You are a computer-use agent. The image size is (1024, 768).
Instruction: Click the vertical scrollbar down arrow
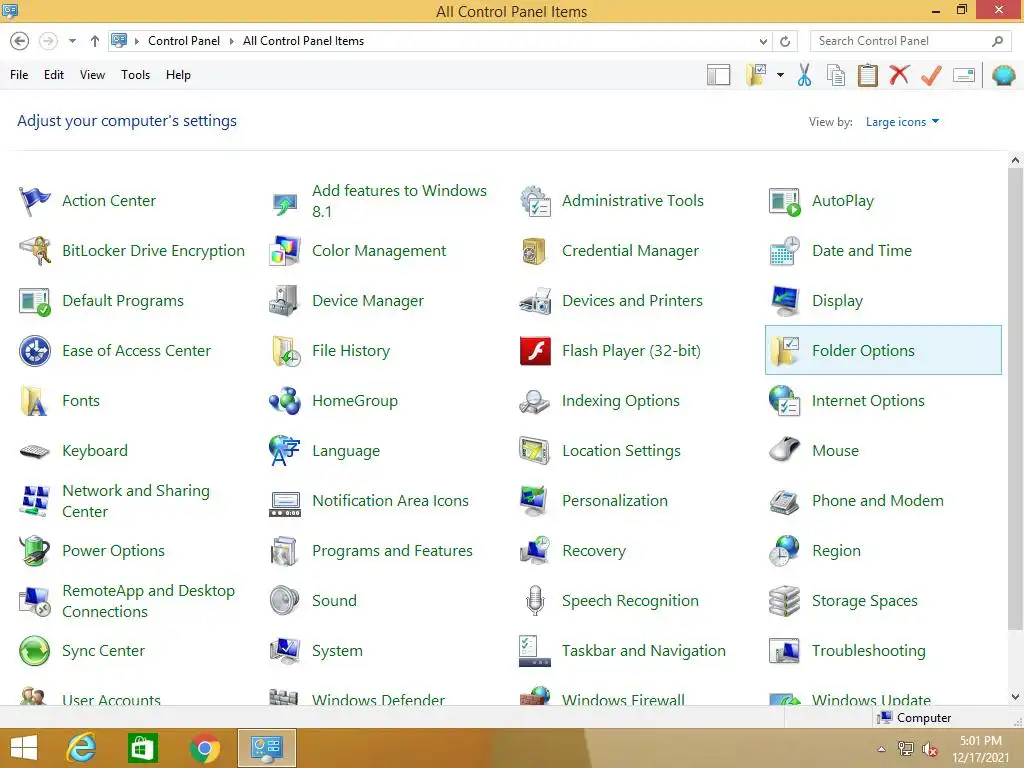(x=1016, y=697)
